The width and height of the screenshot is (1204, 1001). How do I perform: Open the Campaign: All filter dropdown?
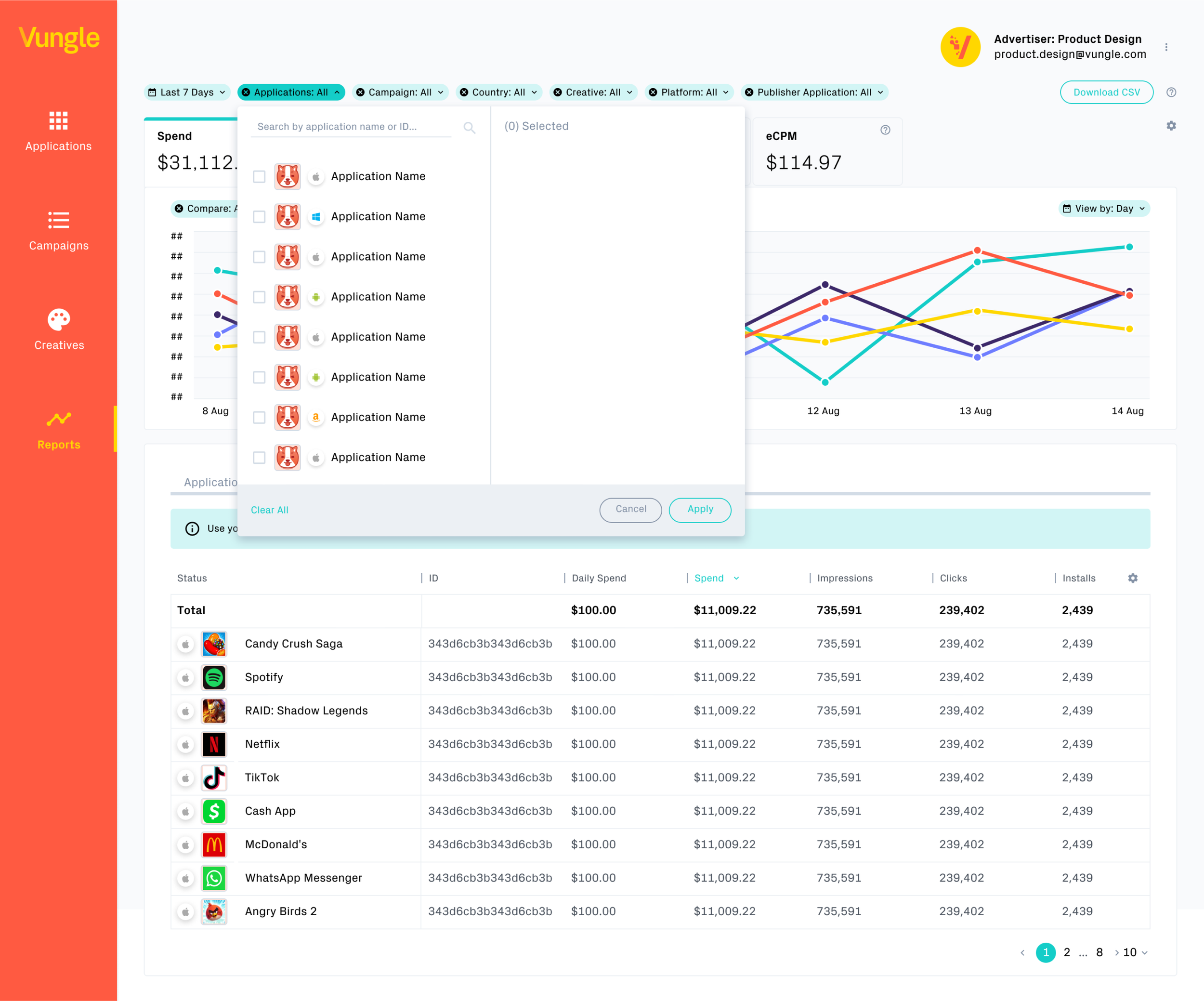coord(400,92)
